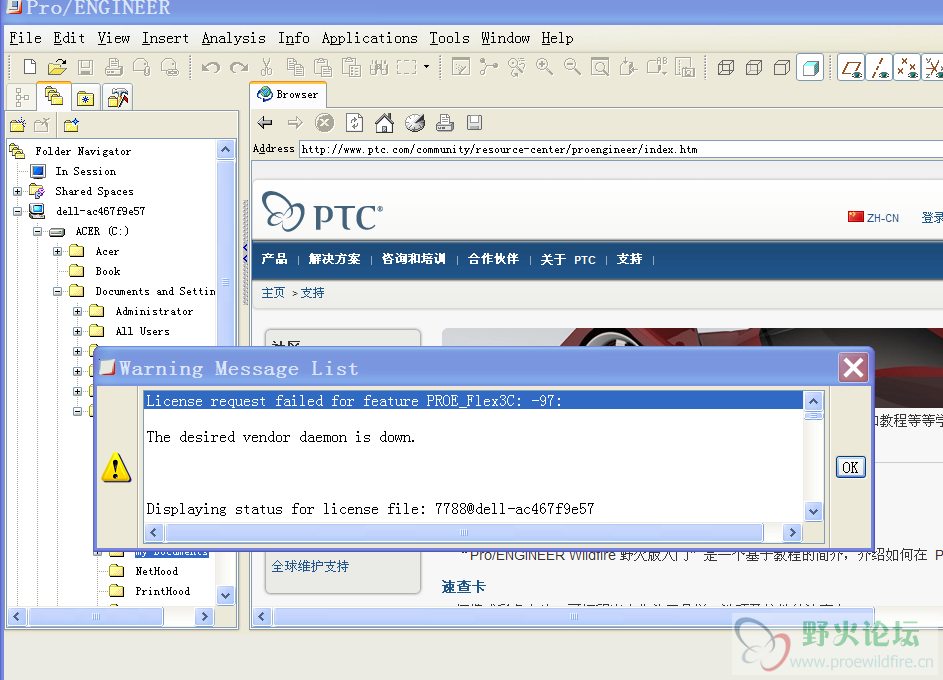Click the Zoom In magnifier icon
943x680 pixels.
(544, 67)
